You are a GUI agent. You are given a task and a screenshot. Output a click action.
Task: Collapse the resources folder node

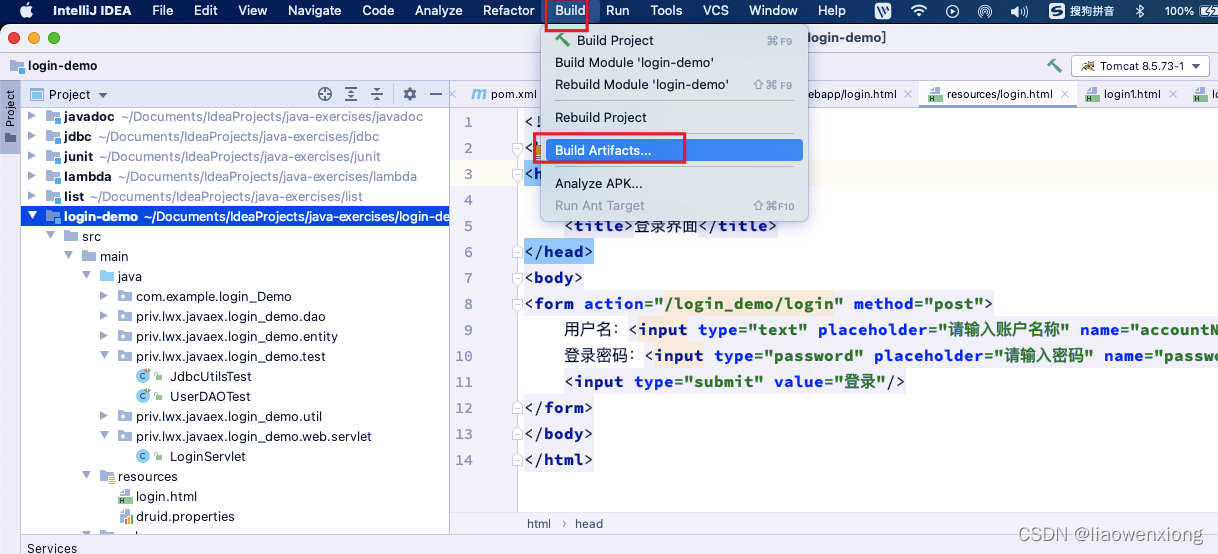coord(86,476)
